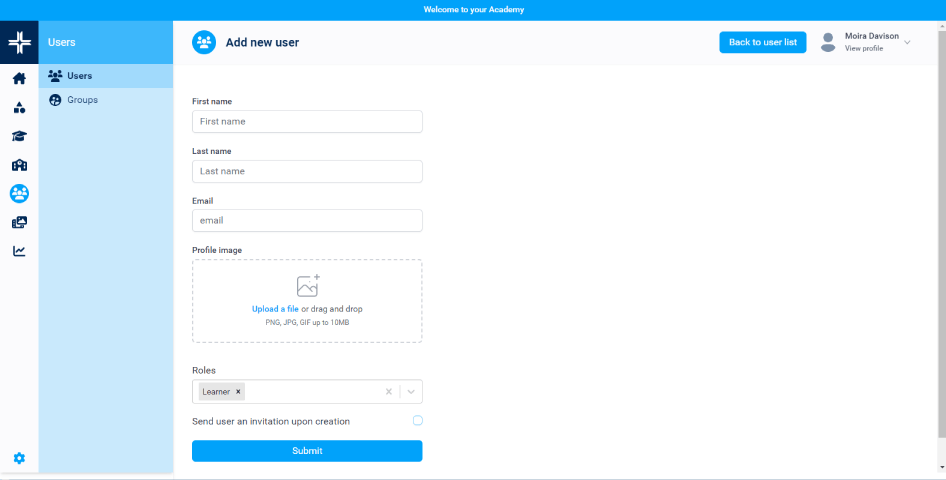Click the Academy logo icon
The image size is (946, 480).
click(x=19, y=42)
